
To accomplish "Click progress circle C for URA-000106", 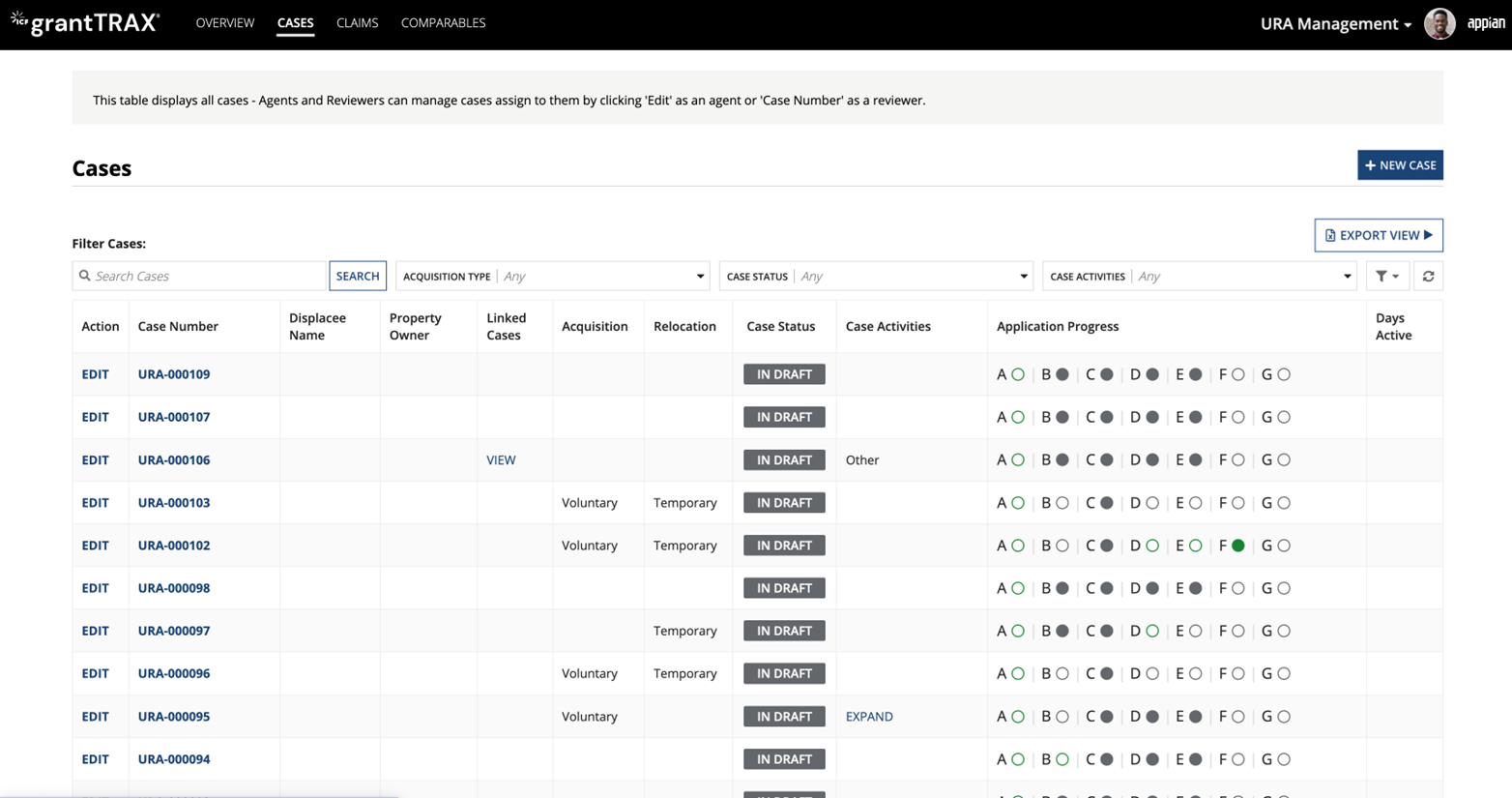I will pos(1107,460).
